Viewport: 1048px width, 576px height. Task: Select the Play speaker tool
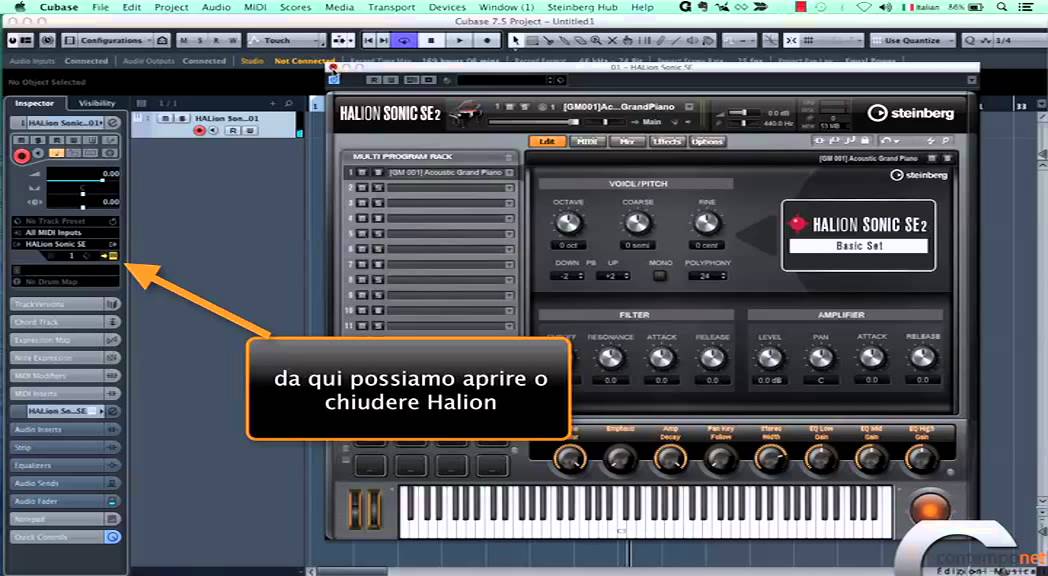pyautogui.click(x=693, y=40)
